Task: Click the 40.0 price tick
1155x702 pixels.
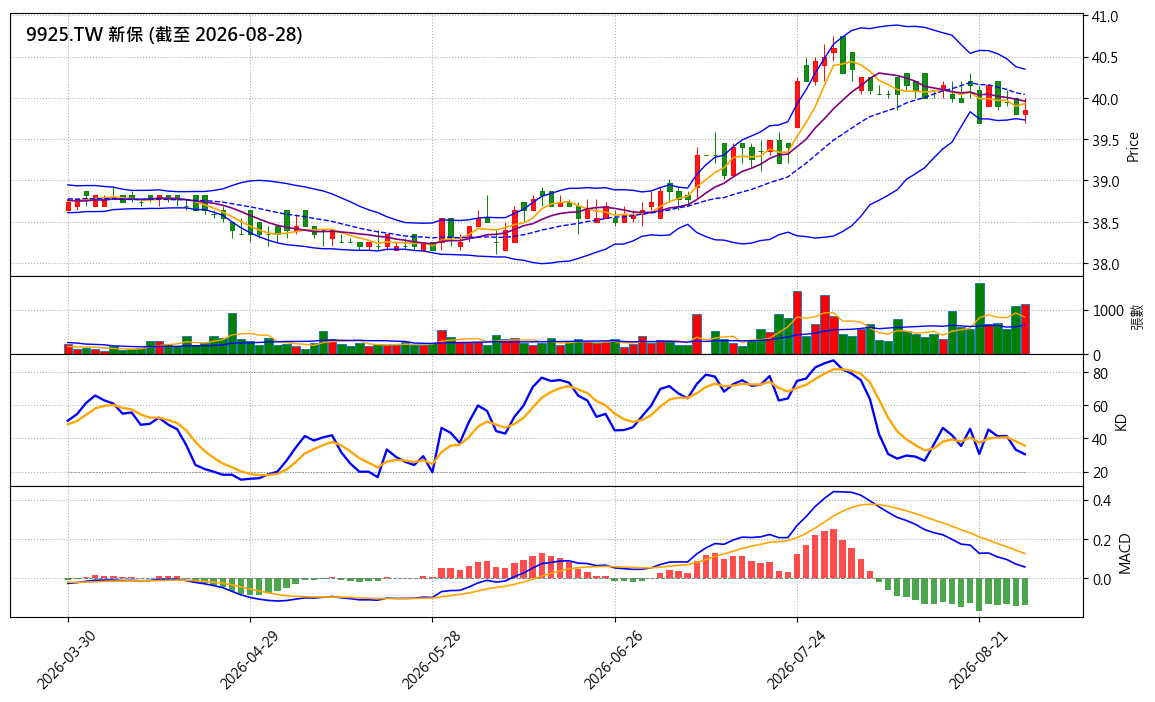Action: click(1105, 99)
